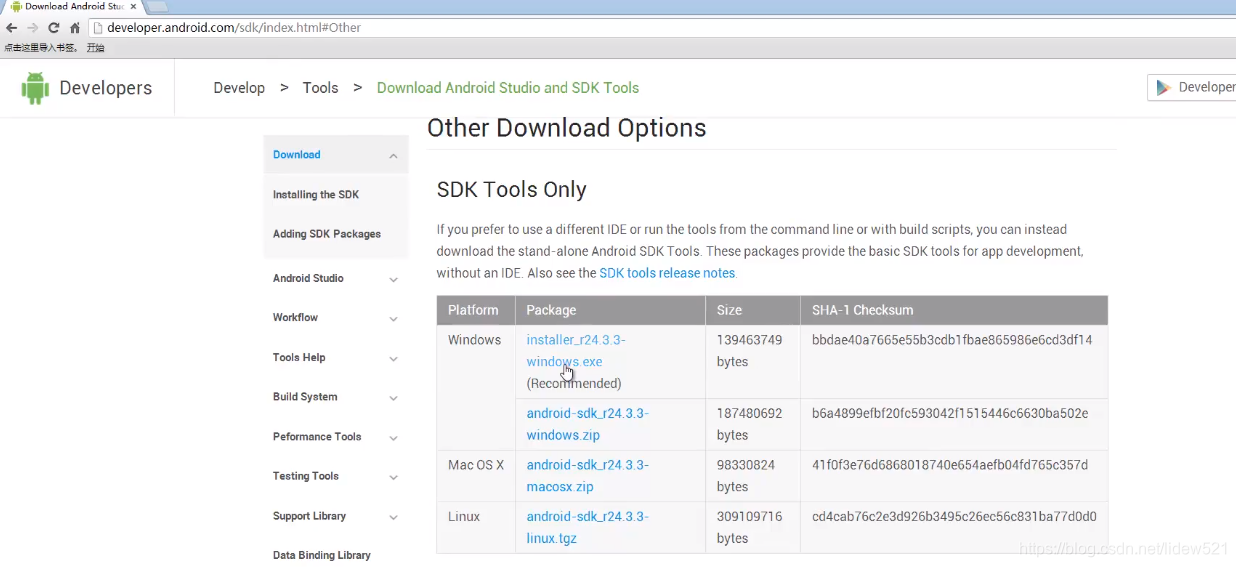
Task: Click checksum starting with 41f0f3e7
Action: (x=950, y=465)
